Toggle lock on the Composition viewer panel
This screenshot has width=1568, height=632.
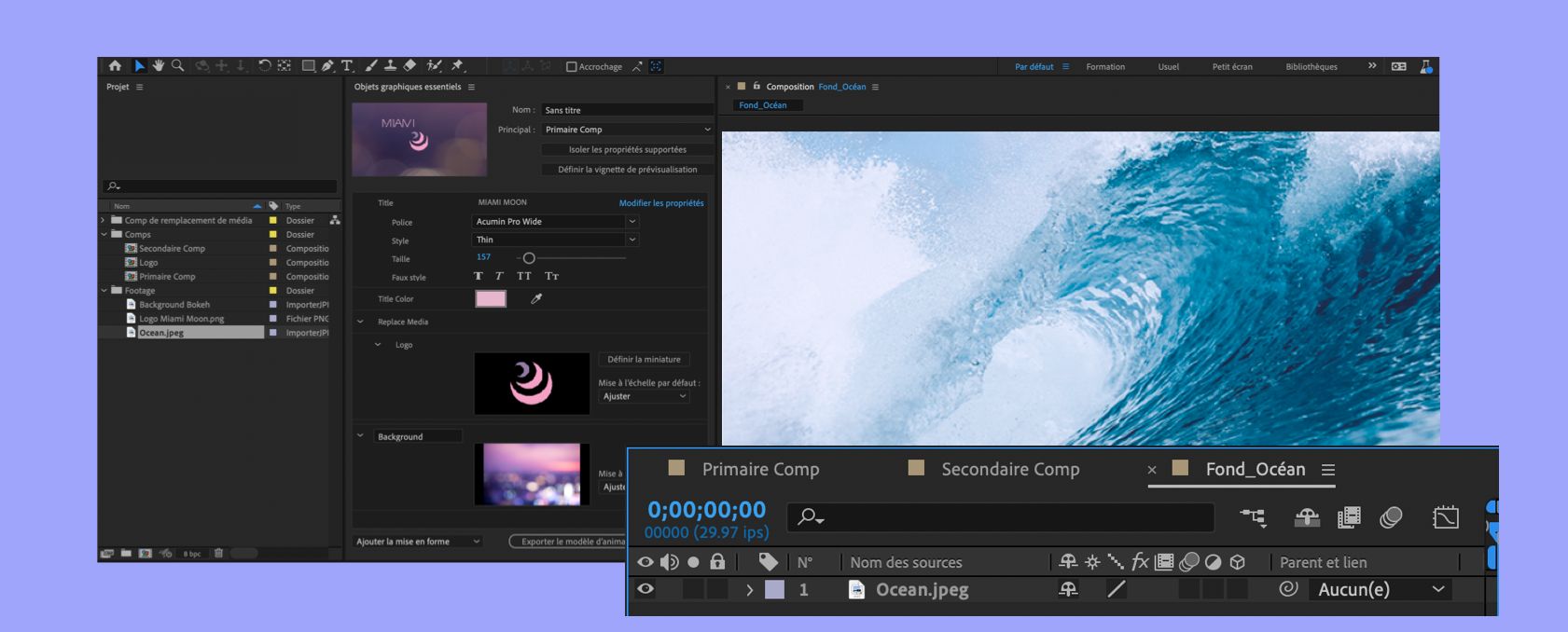tap(756, 86)
